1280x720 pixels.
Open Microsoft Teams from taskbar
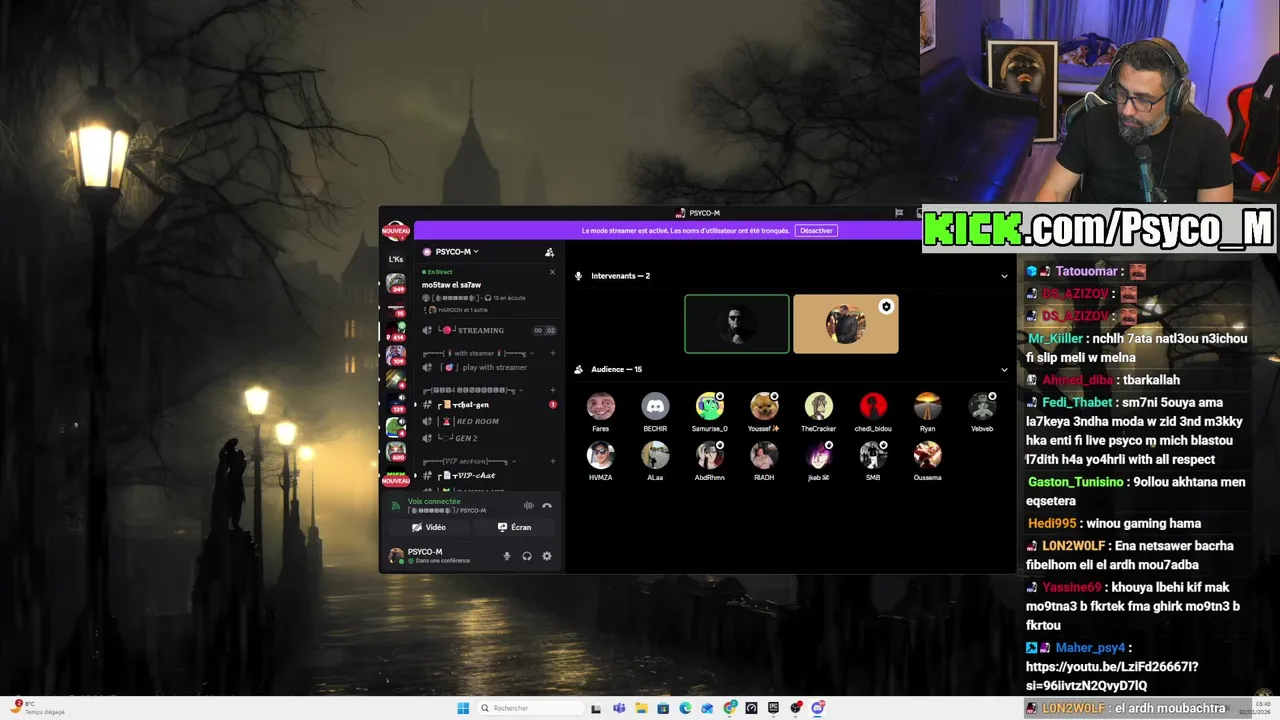point(619,708)
